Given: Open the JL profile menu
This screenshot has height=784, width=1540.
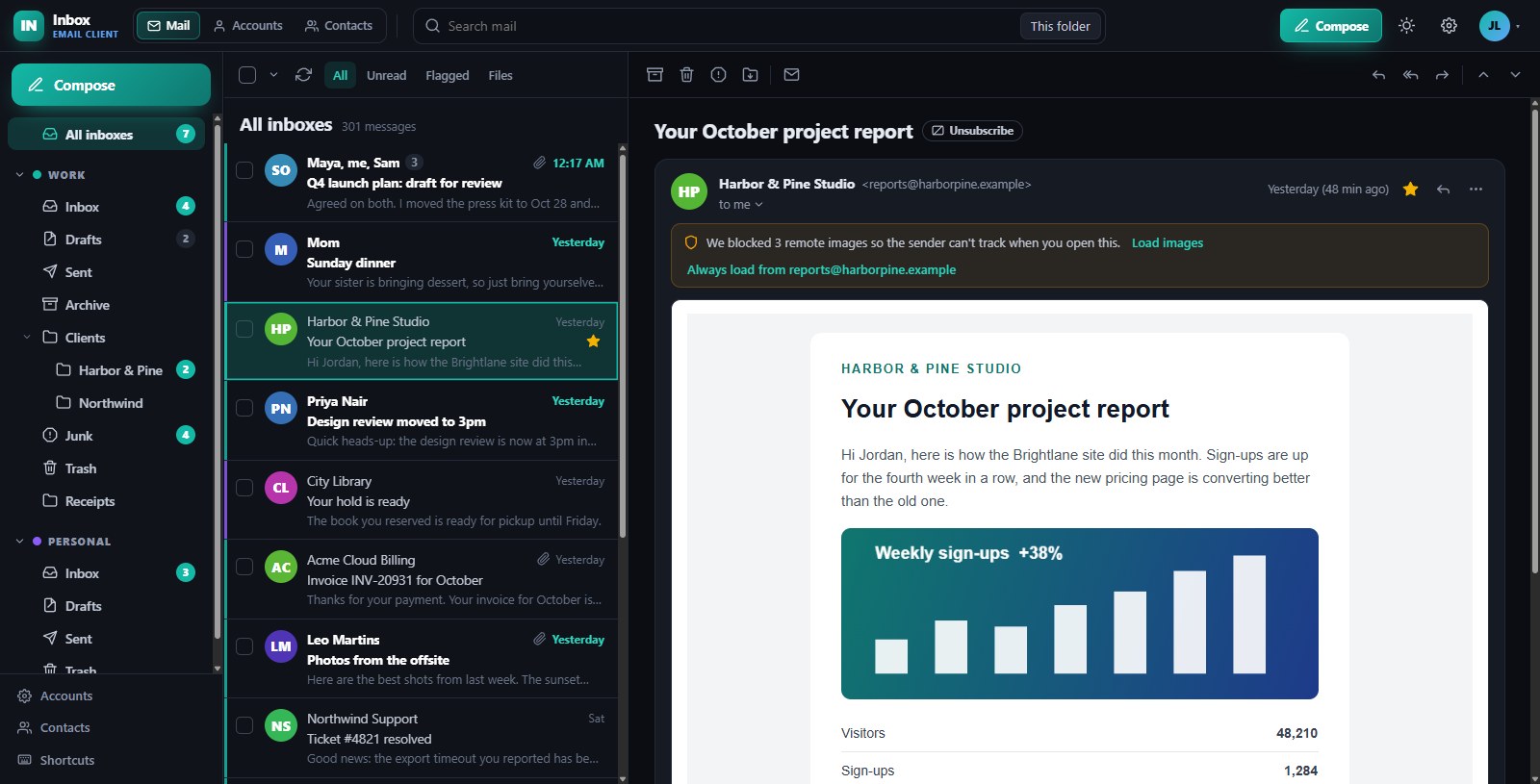Looking at the screenshot, I should (x=1500, y=26).
